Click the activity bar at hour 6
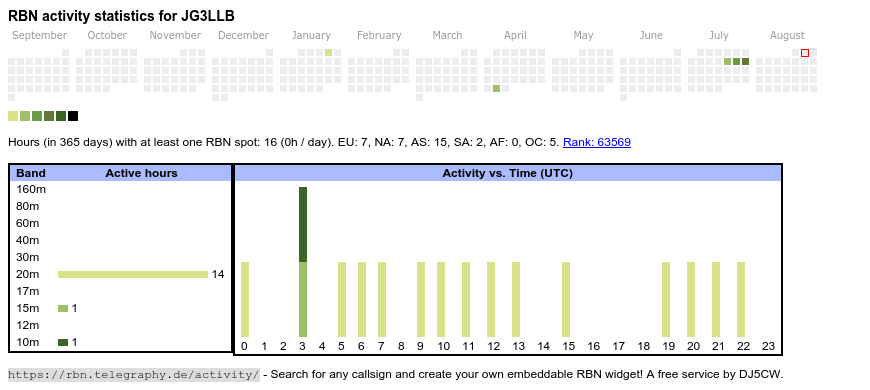 point(362,299)
